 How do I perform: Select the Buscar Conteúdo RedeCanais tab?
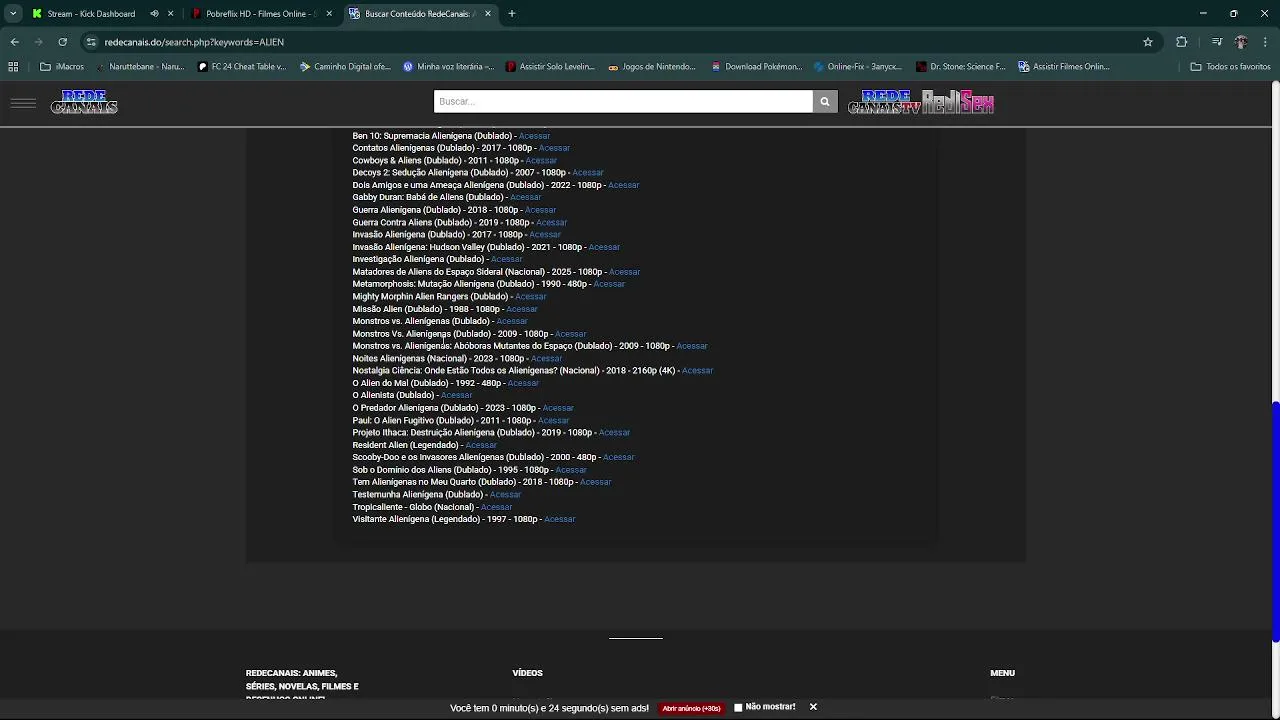click(x=418, y=14)
